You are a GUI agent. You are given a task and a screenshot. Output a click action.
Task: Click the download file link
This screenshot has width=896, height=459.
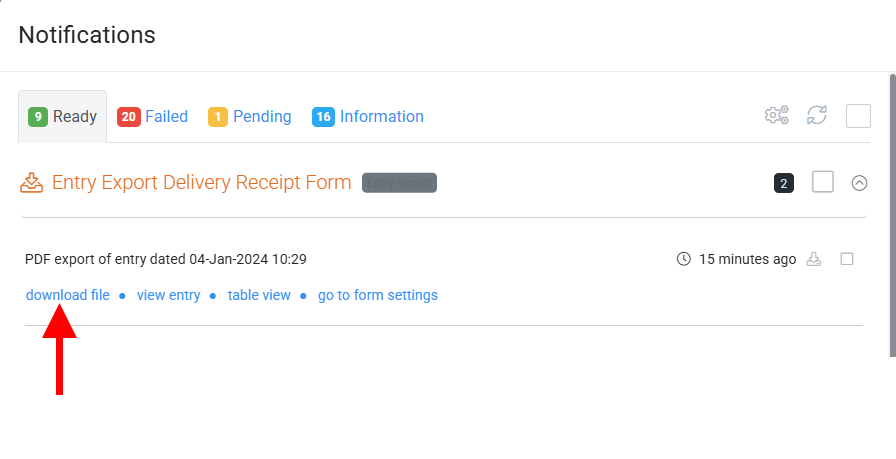point(67,295)
